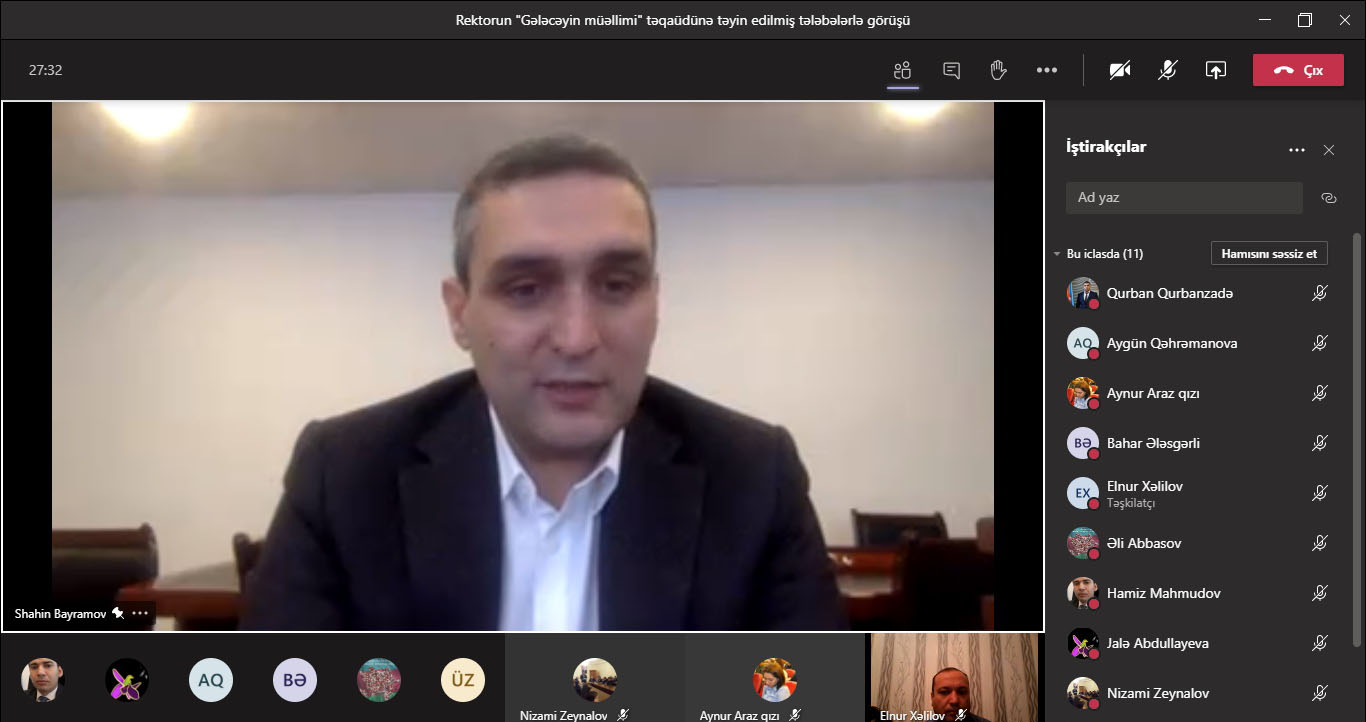This screenshot has width=1366, height=722.
Task: Click Elnur Xəlilov's list mic icon
Action: point(1320,493)
